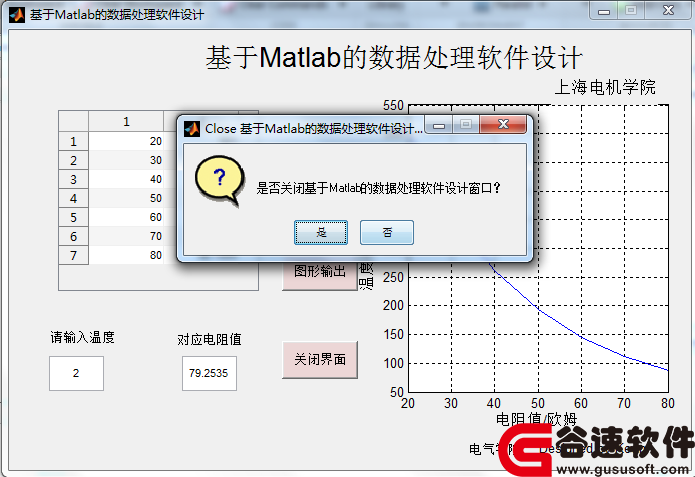Click the 对应电阻值 label
695x477 pixels.
[x=209, y=340]
